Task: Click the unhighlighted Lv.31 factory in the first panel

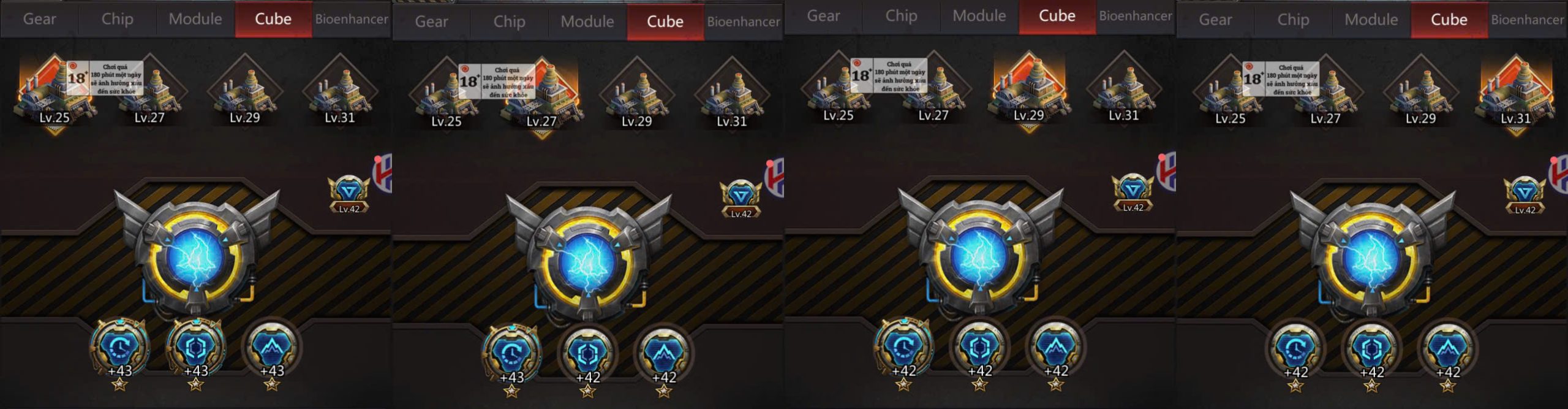Action: click(x=340, y=92)
